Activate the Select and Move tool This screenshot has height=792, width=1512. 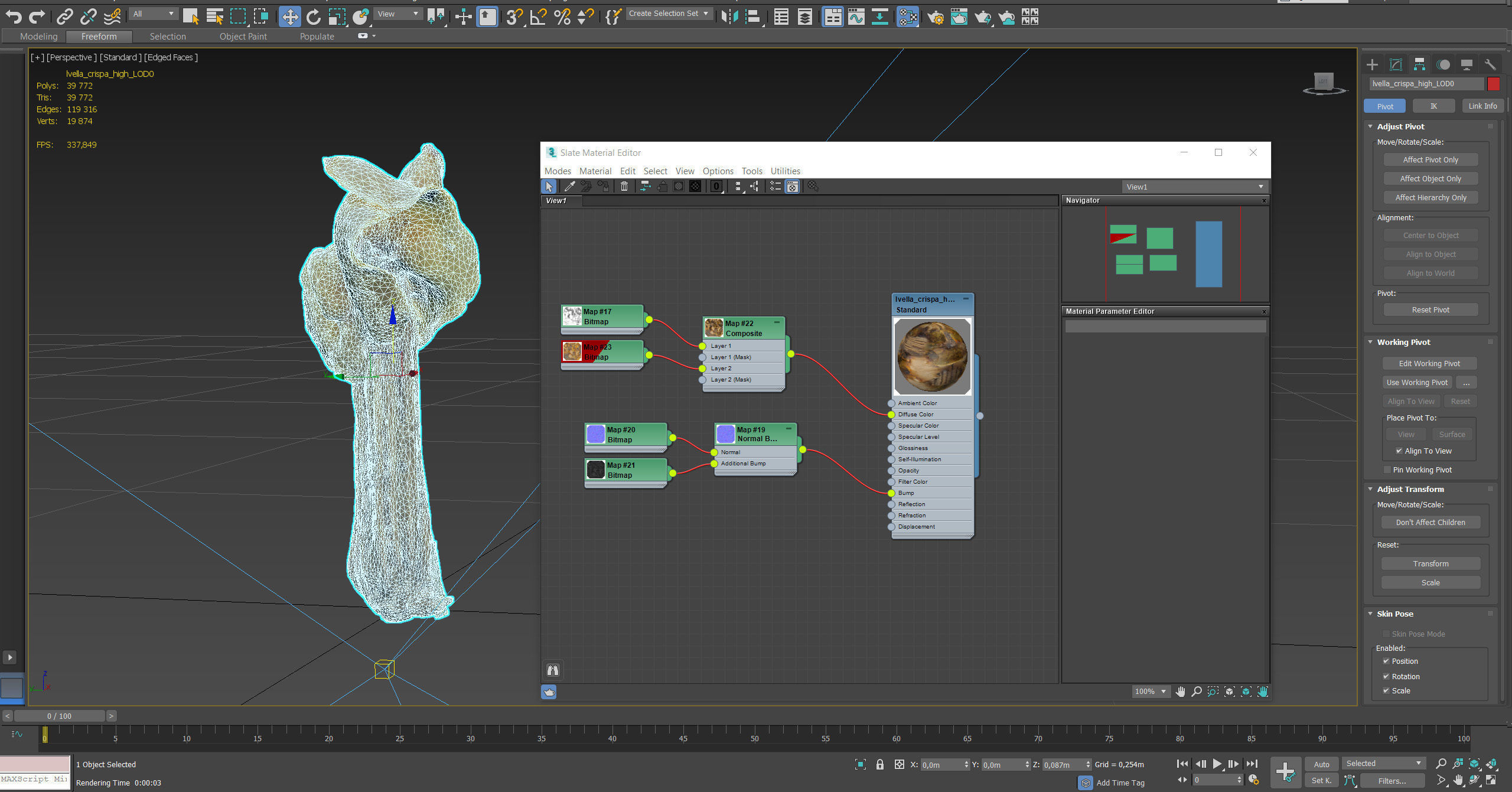(290, 17)
